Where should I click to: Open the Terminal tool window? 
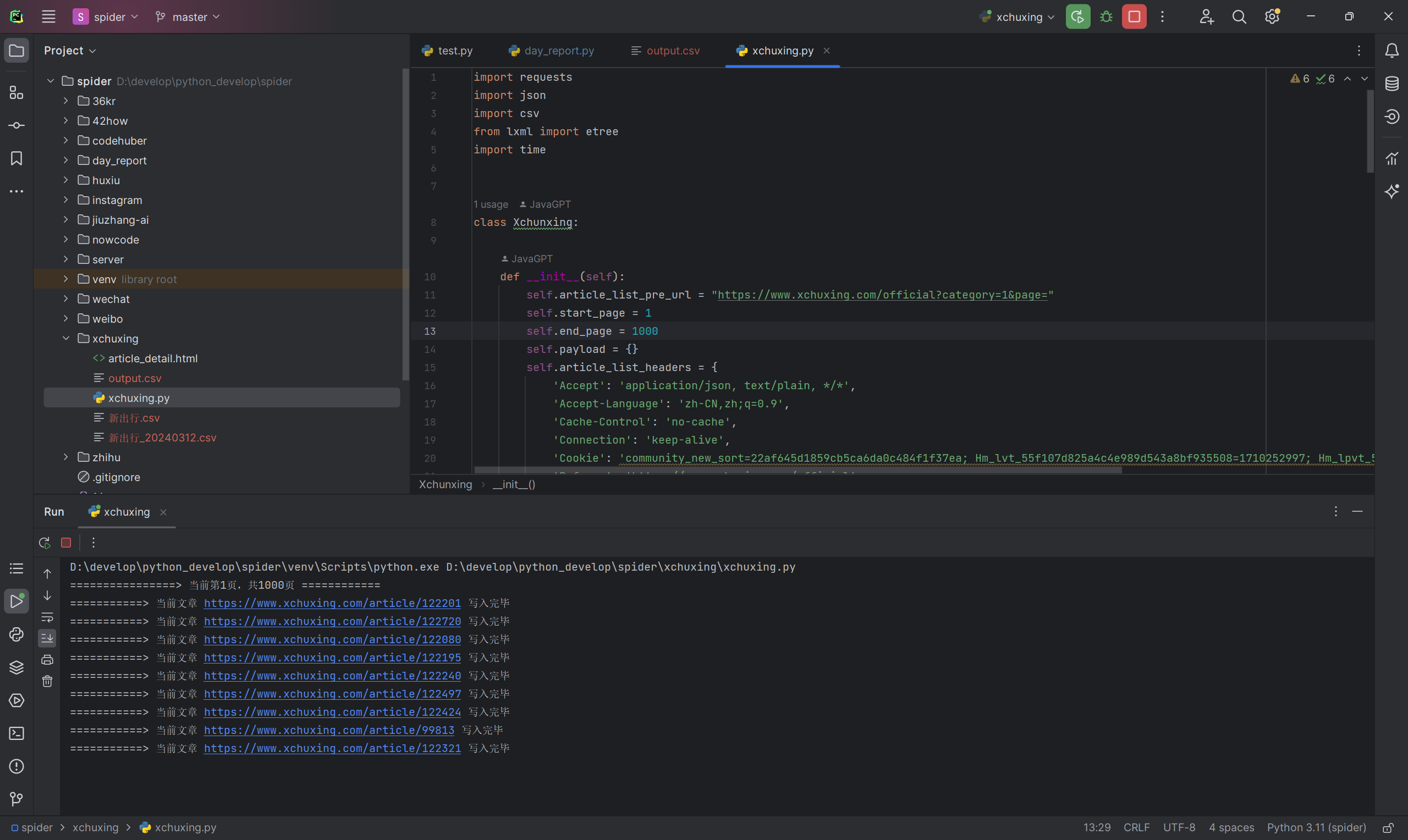tap(16, 733)
